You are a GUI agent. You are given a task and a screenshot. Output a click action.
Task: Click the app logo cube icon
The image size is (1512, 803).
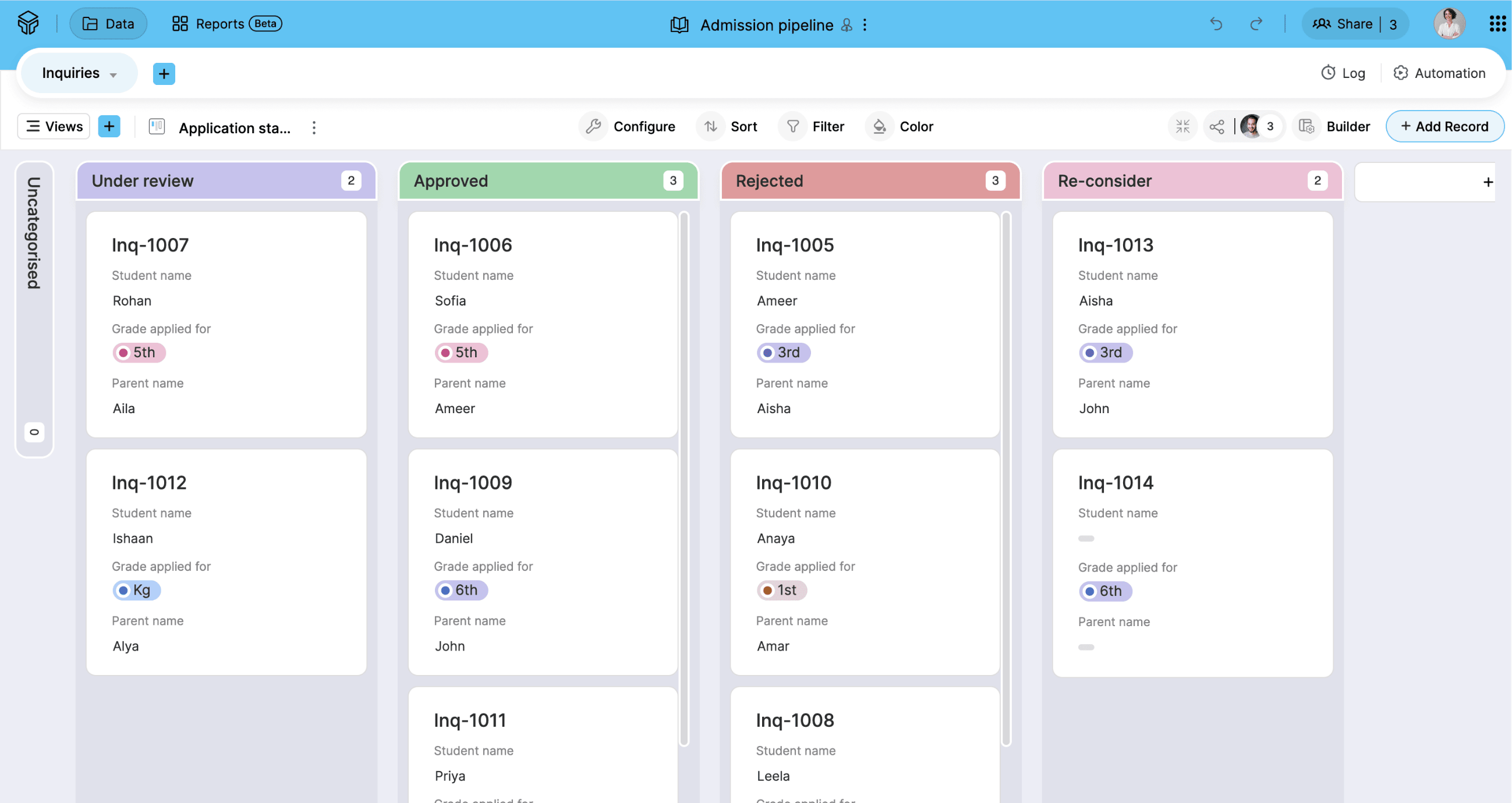point(28,23)
